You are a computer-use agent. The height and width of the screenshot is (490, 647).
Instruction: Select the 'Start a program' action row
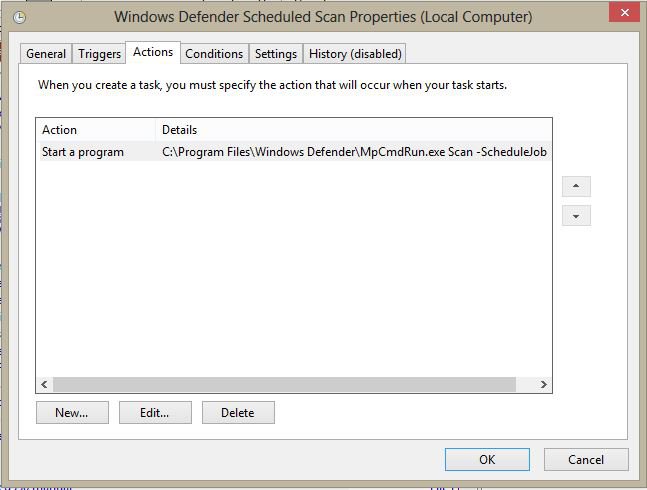83,152
